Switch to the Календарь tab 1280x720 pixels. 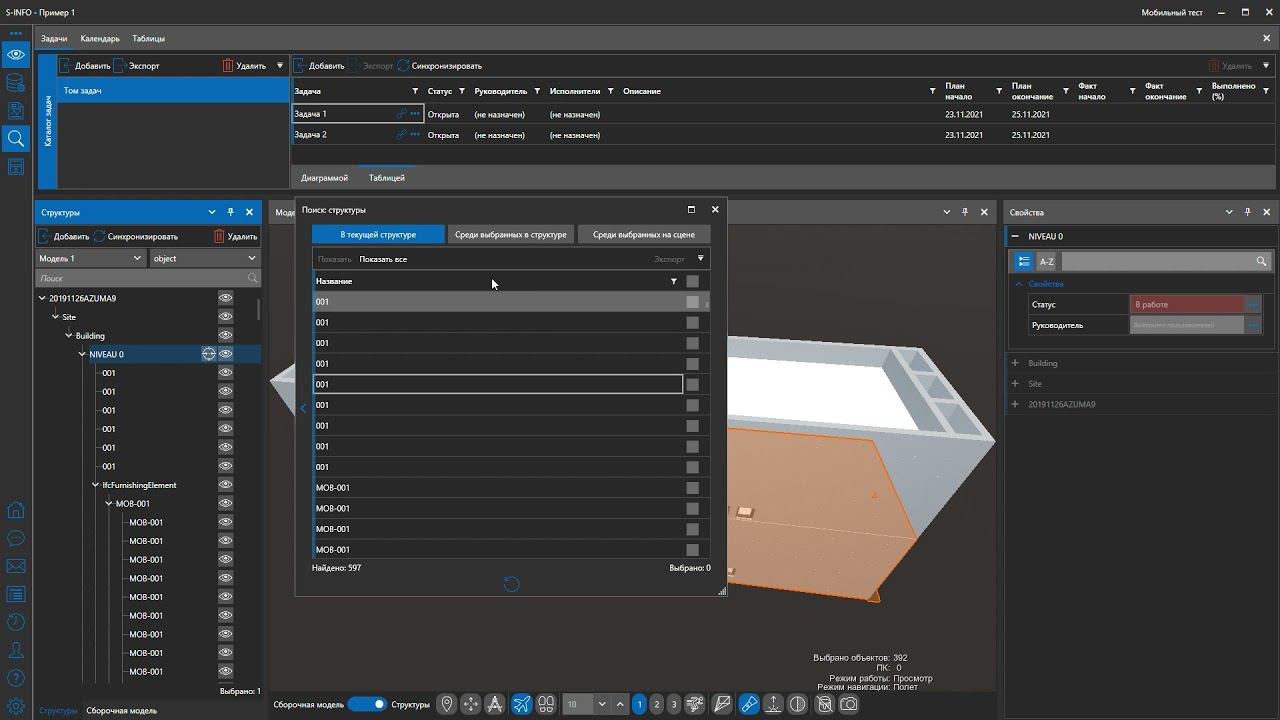(100, 39)
